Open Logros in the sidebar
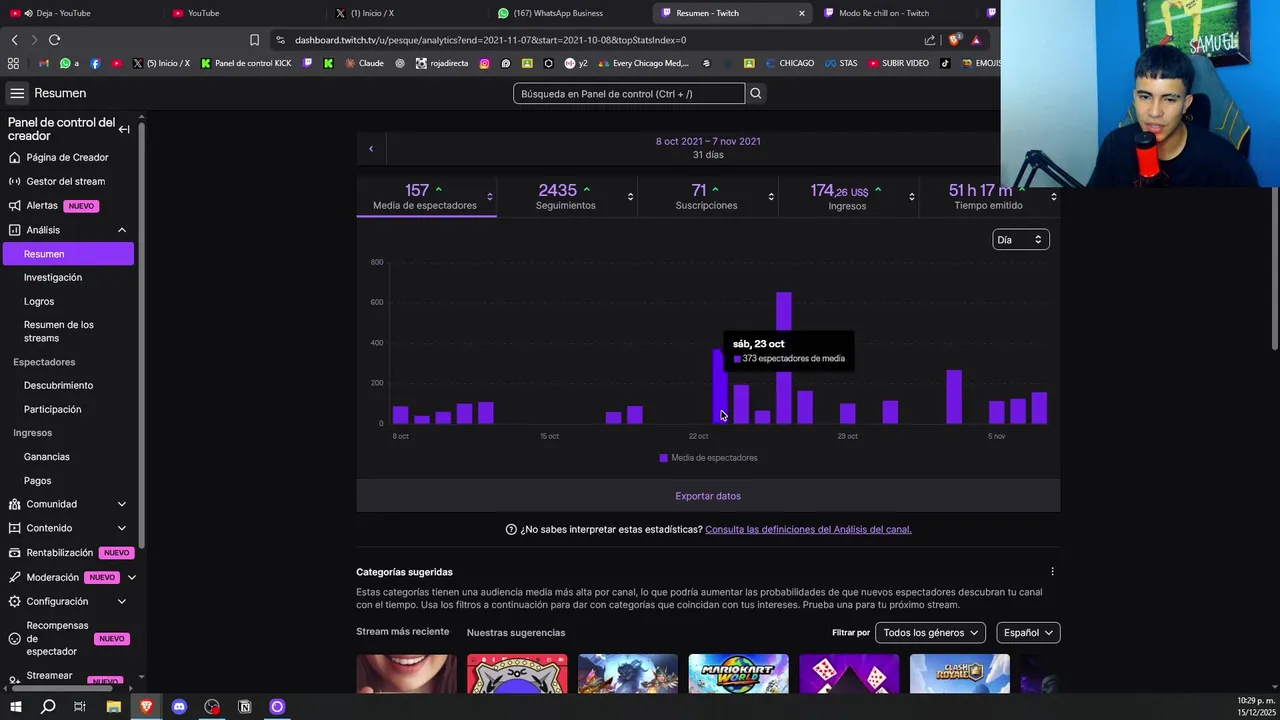The image size is (1280, 720). (39, 301)
